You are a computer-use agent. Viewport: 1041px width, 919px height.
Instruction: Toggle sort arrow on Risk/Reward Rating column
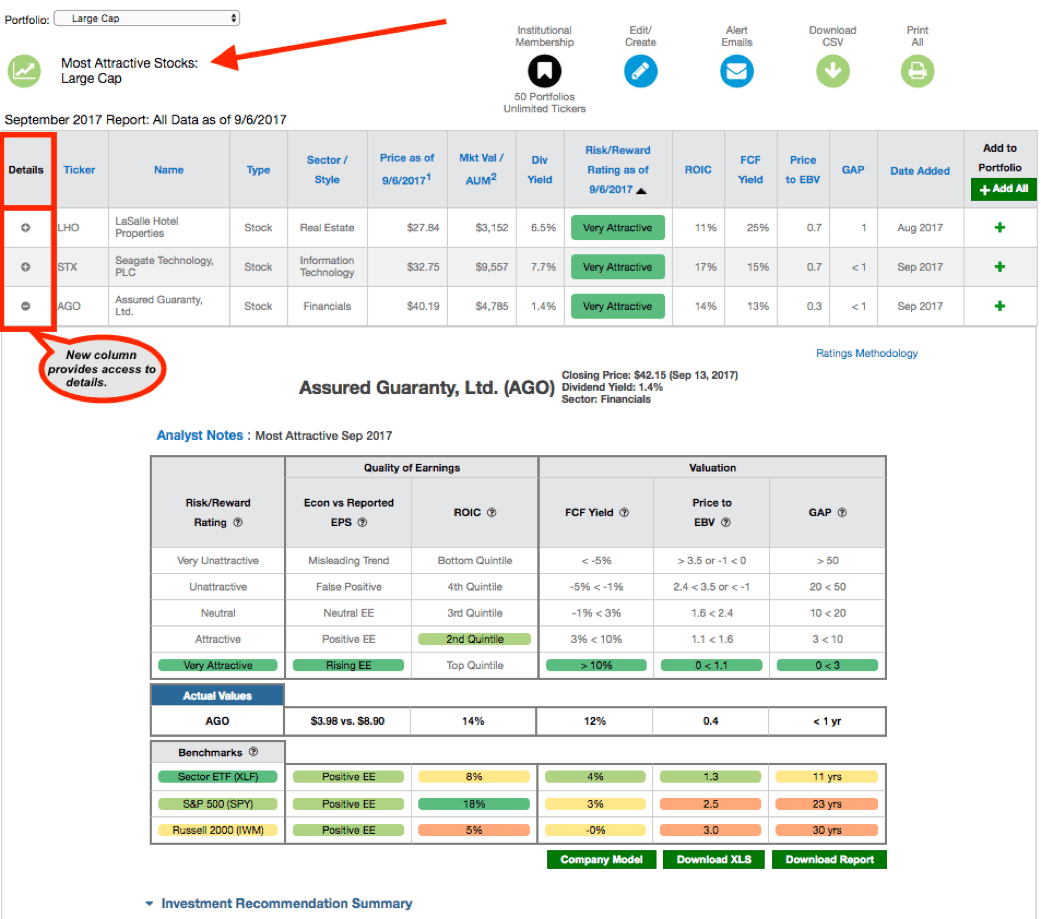click(x=641, y=191)
